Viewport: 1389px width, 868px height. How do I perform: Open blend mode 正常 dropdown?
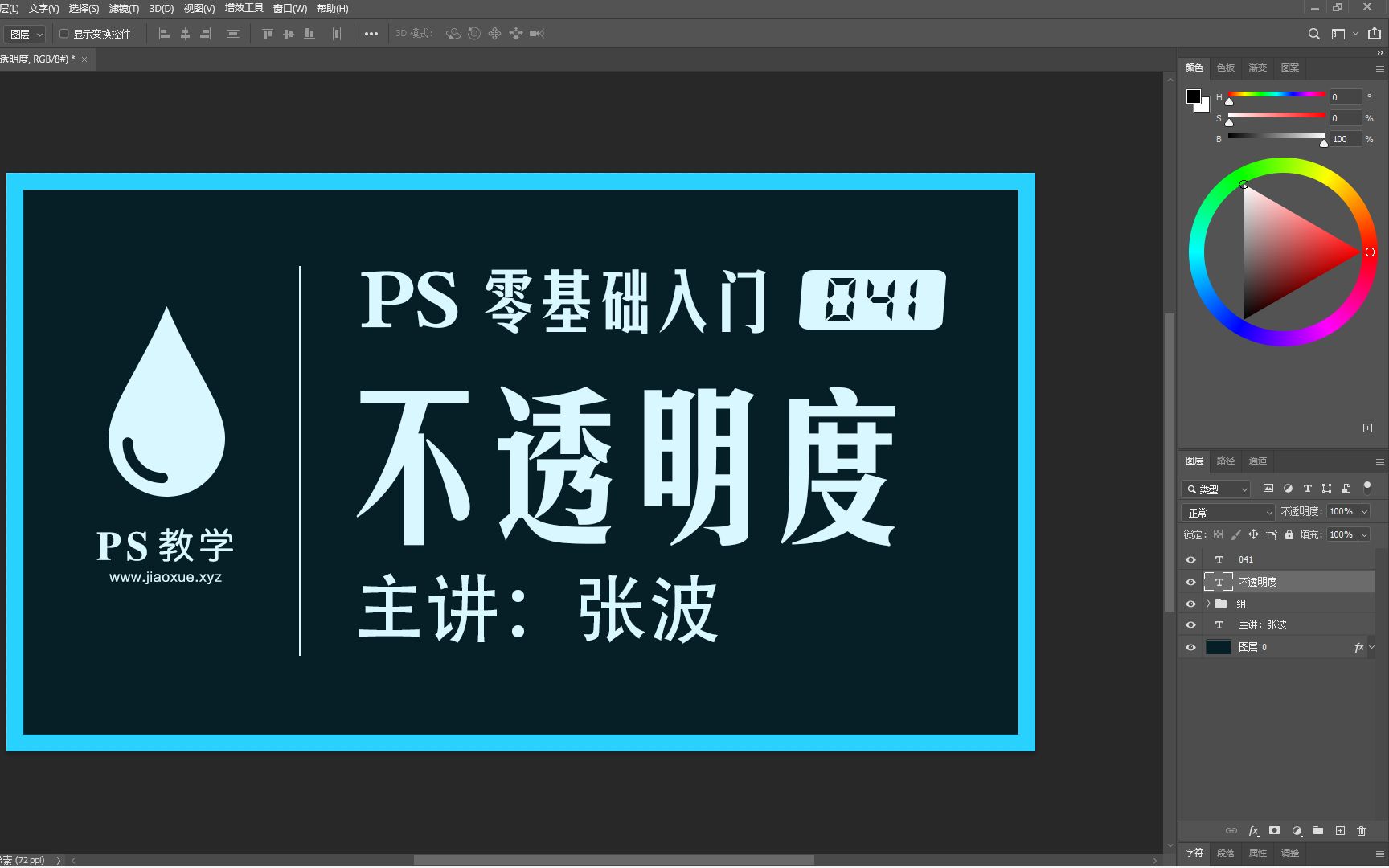[1228, 512]
